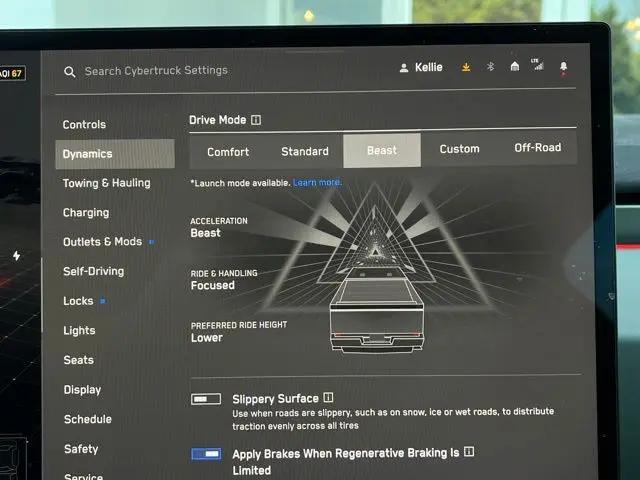The image size is (640, 480).
Task: Tap the AQI 67 air quality badge
Action: coord(12,73)
